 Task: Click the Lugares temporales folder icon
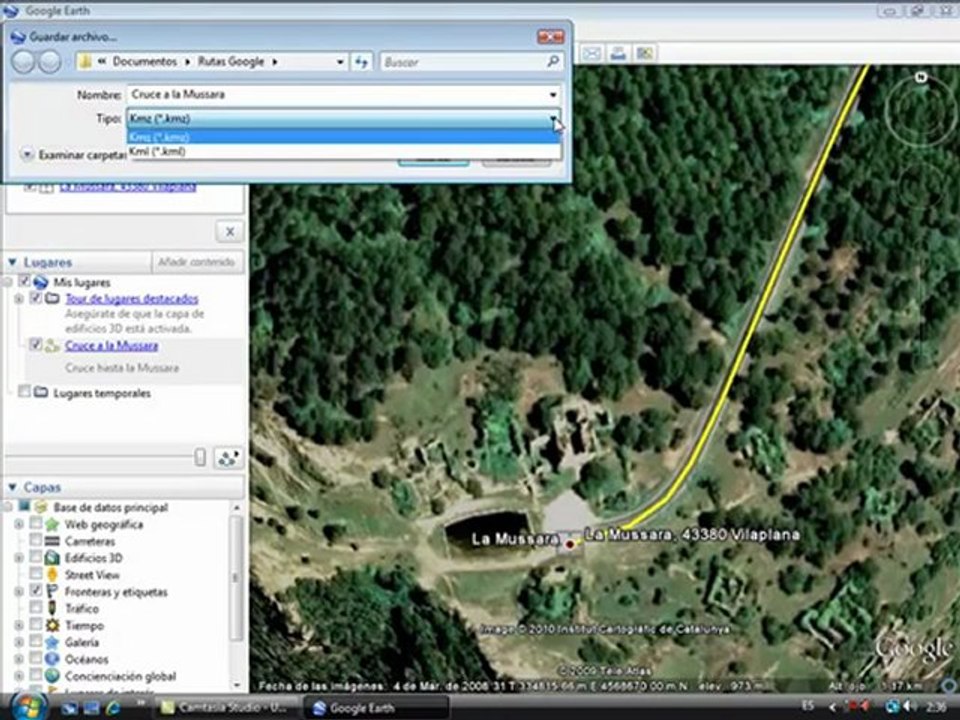point(41,392)
